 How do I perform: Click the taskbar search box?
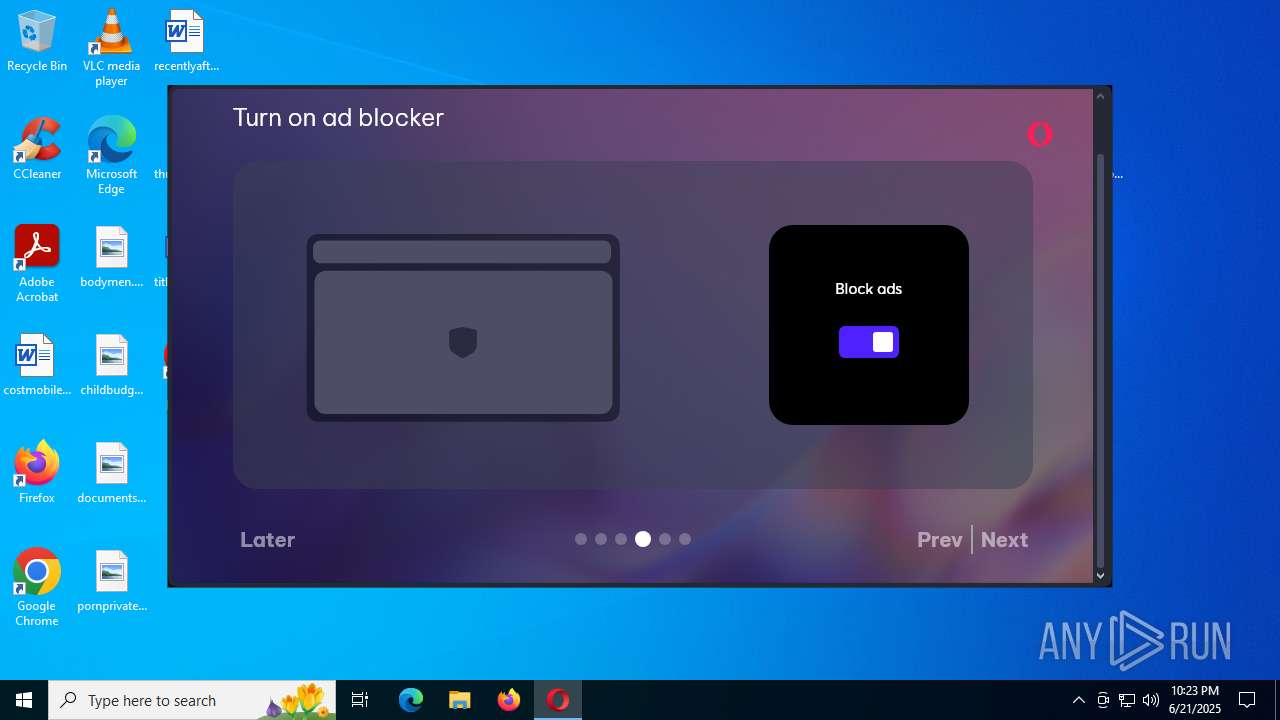pyautogui.click(x=192, y=700)
